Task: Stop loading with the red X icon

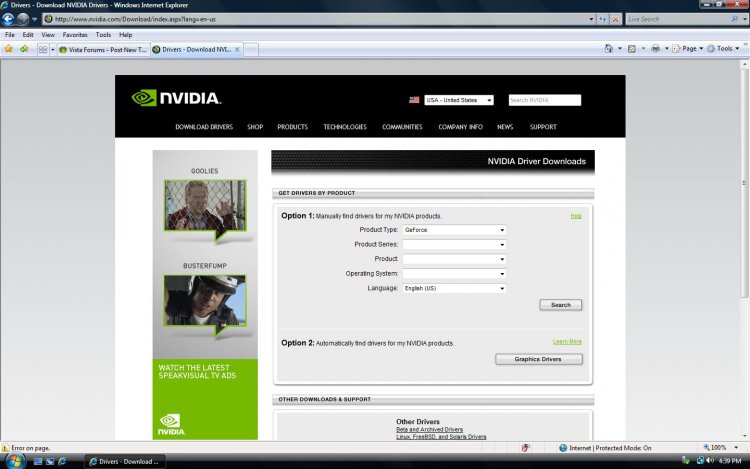Action: 616,19
